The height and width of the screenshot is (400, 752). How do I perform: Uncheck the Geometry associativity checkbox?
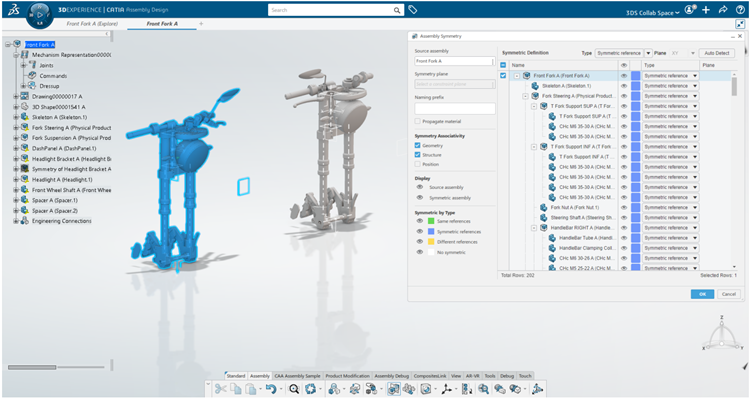pos(418,145)
